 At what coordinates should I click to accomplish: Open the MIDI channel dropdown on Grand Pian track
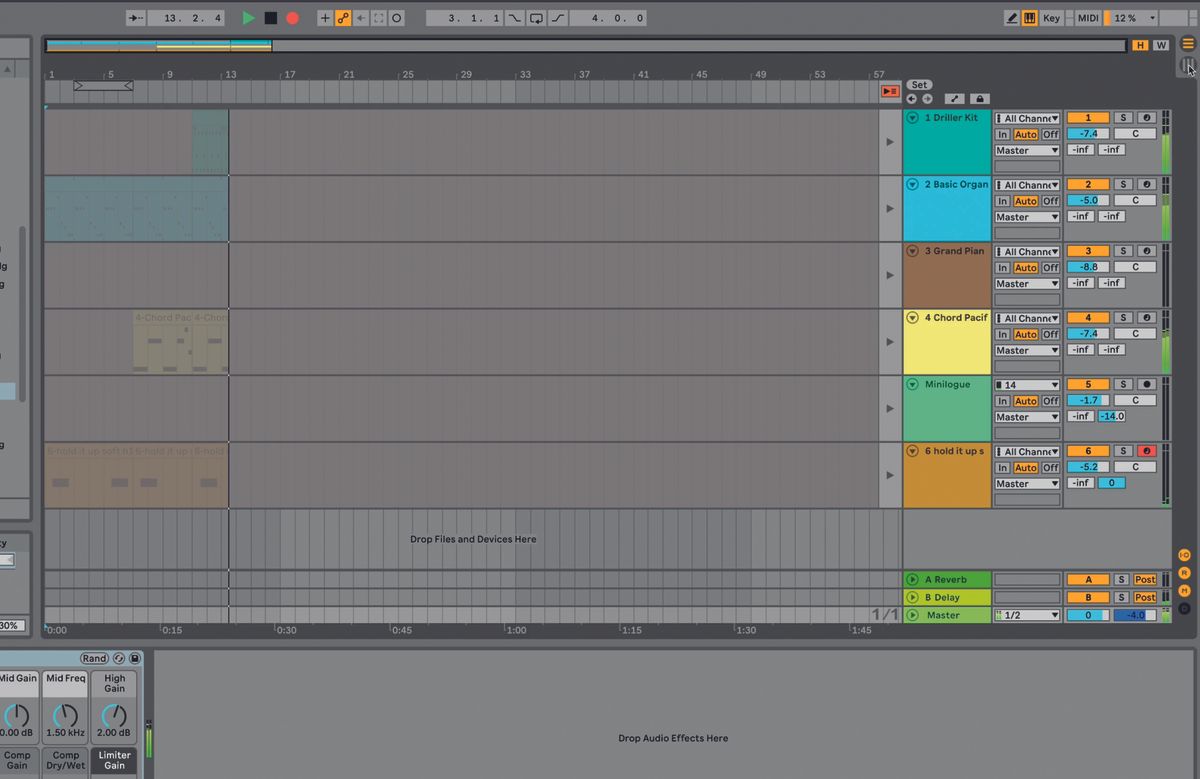[1027, 251]
